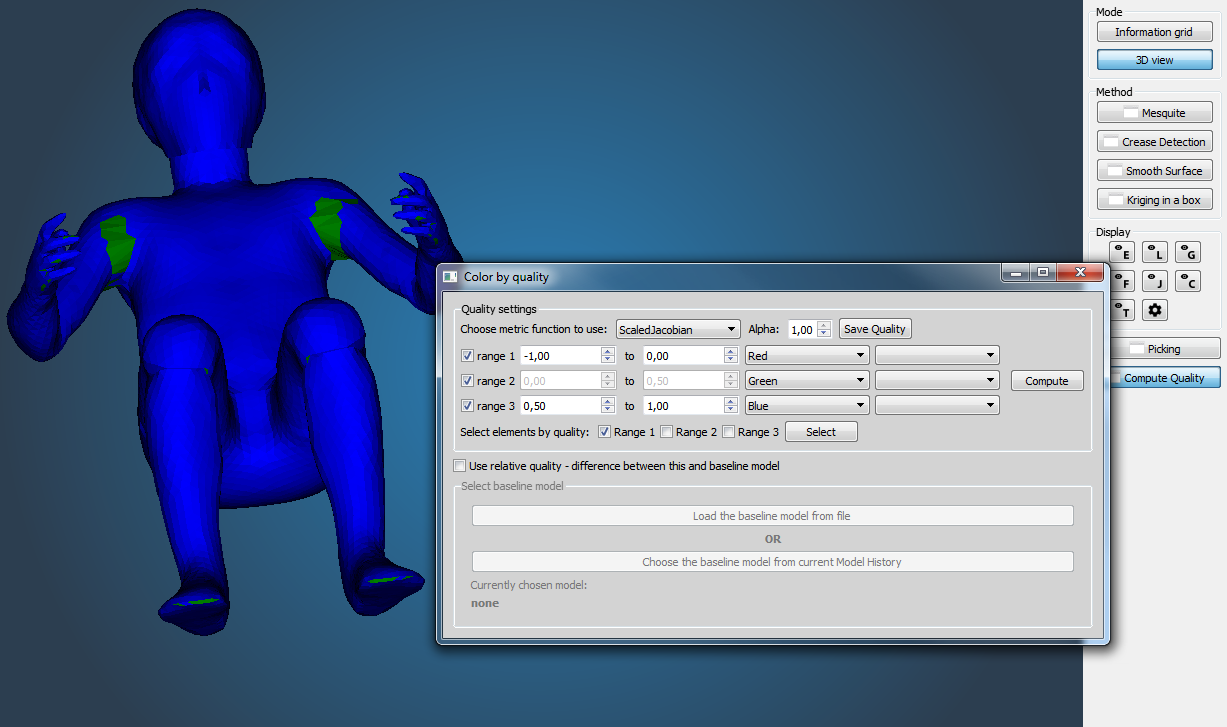Screen dimensions: 1227x727
Task: Open the empty dropdown beside Red
Action: [937, 355]
